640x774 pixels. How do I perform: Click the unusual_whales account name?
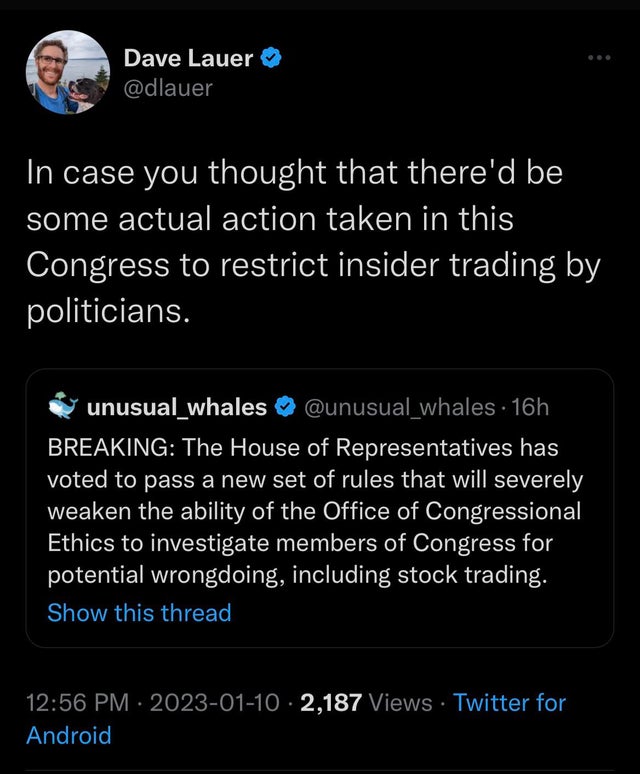(177, 407)
